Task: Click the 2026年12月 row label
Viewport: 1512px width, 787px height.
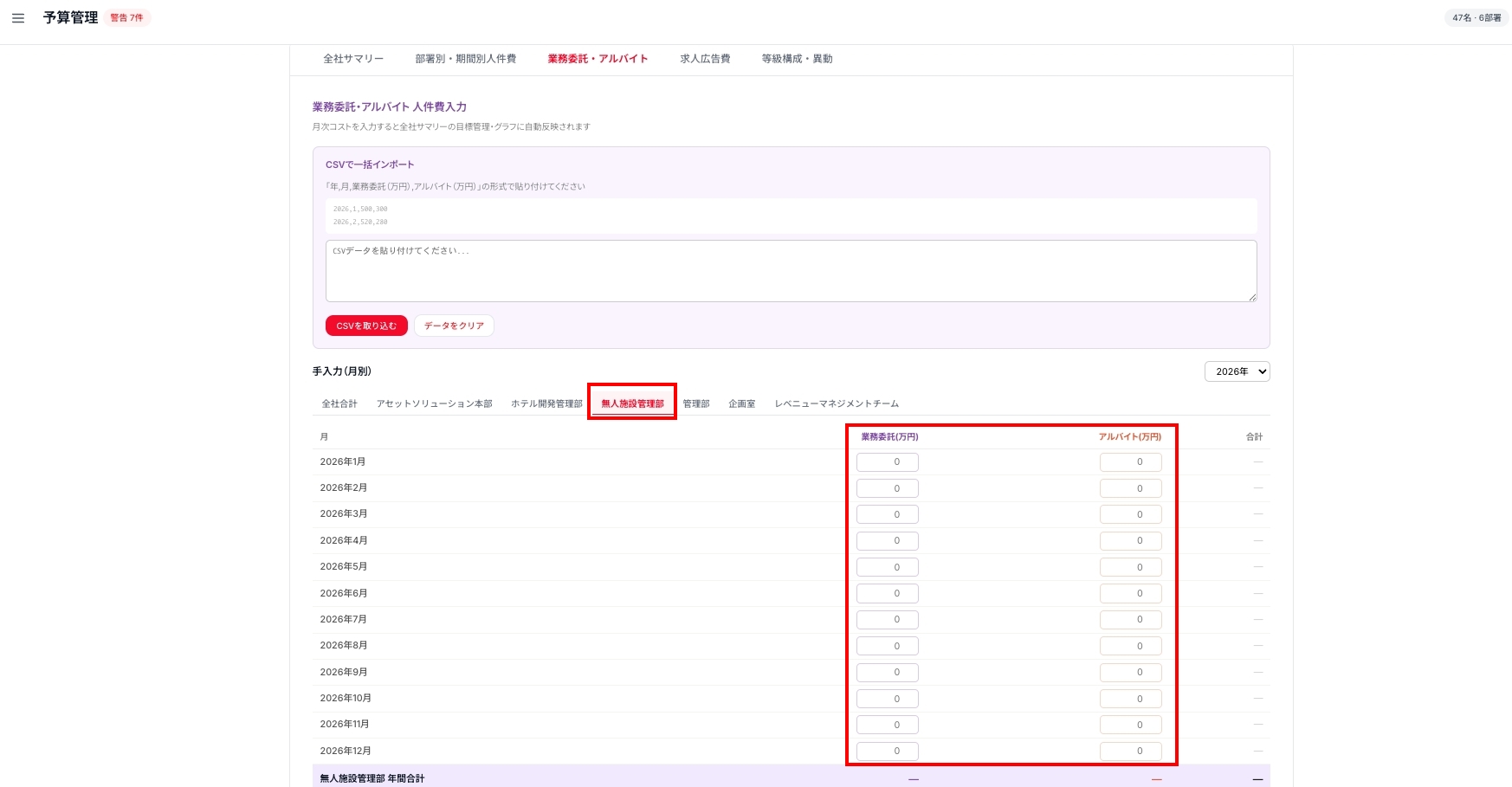Action: tap(346, 751)
